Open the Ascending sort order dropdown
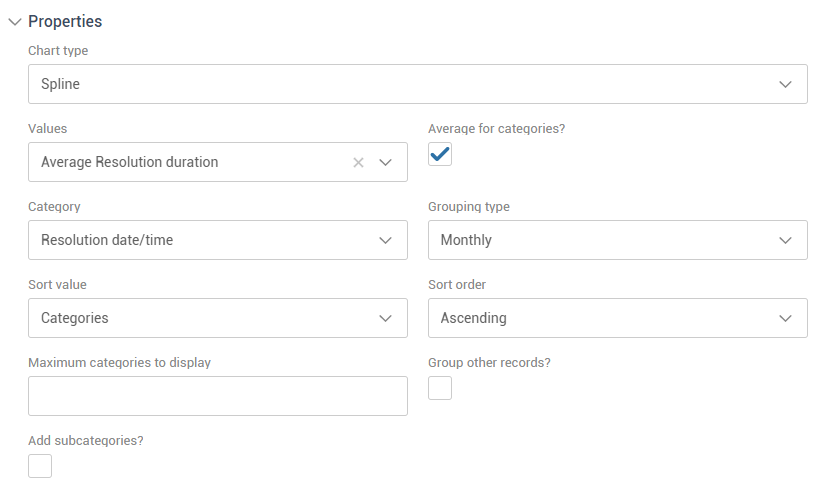Screen dimensions: 824x495 coord(600,318)
